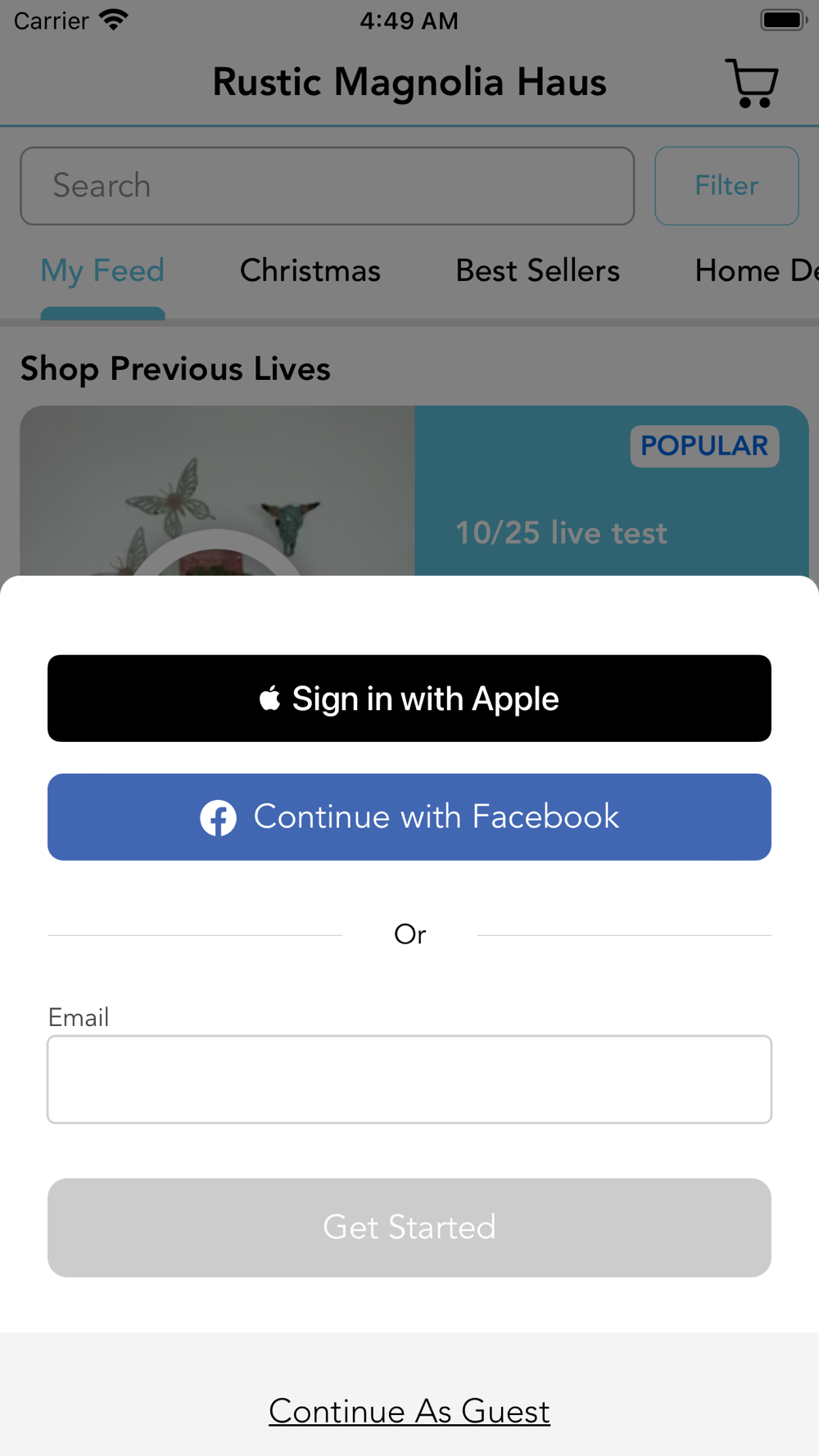Open the Best Sellers tab
The height and width of the screenshot is (1456, 819).
click(x=538, y=271)
